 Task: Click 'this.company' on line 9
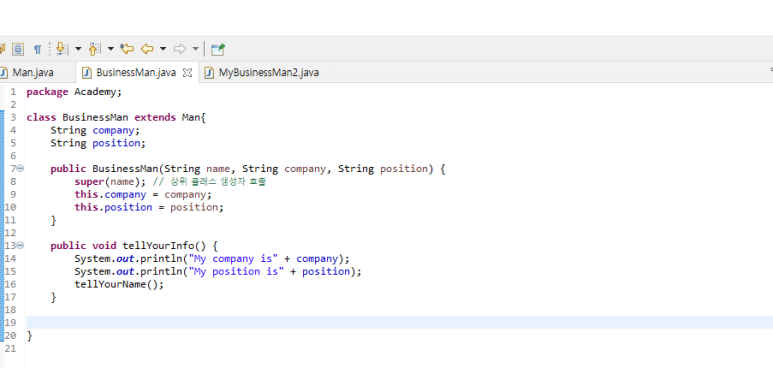(x=110, y=194)
